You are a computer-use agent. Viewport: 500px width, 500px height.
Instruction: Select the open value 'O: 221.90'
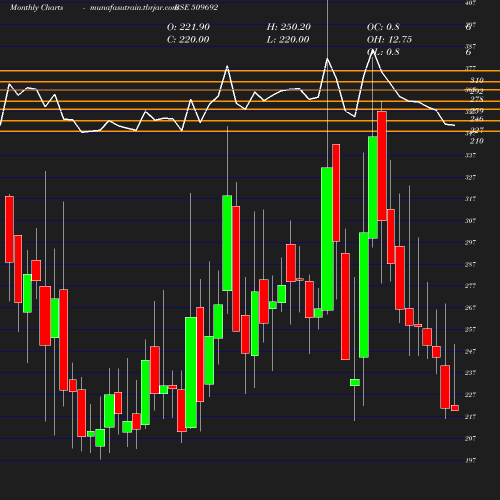pos(188,27)
